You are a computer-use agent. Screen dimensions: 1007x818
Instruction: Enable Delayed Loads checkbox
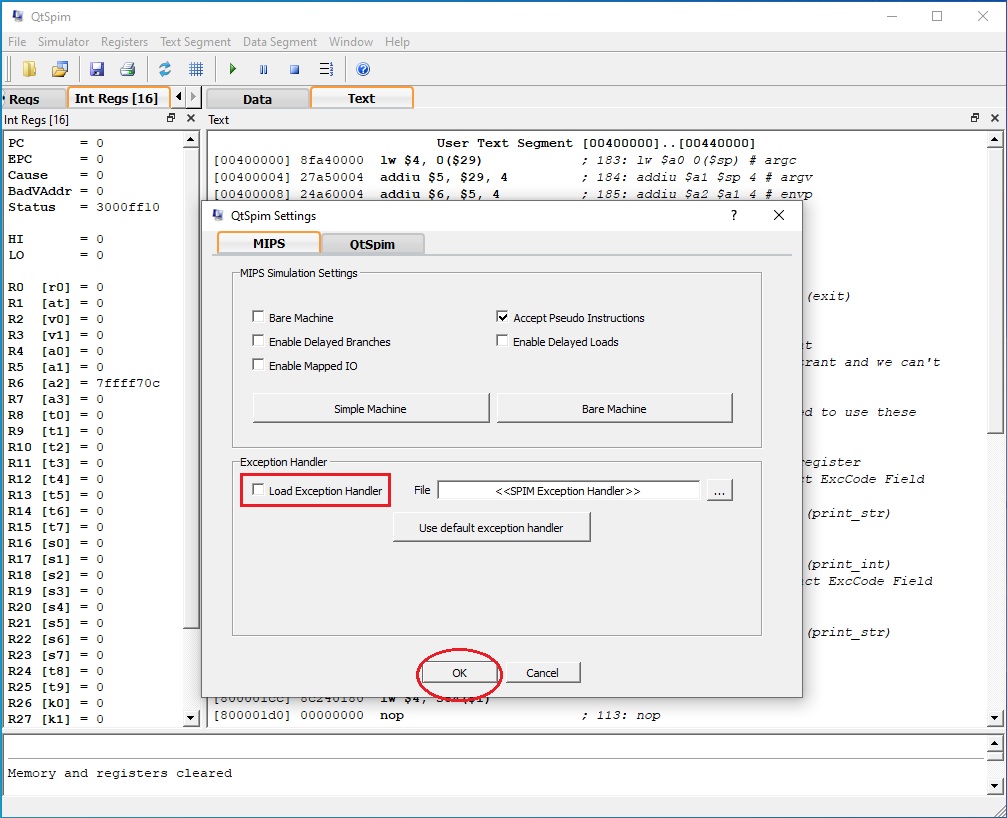pyautogui.click(x=502, y=341)
